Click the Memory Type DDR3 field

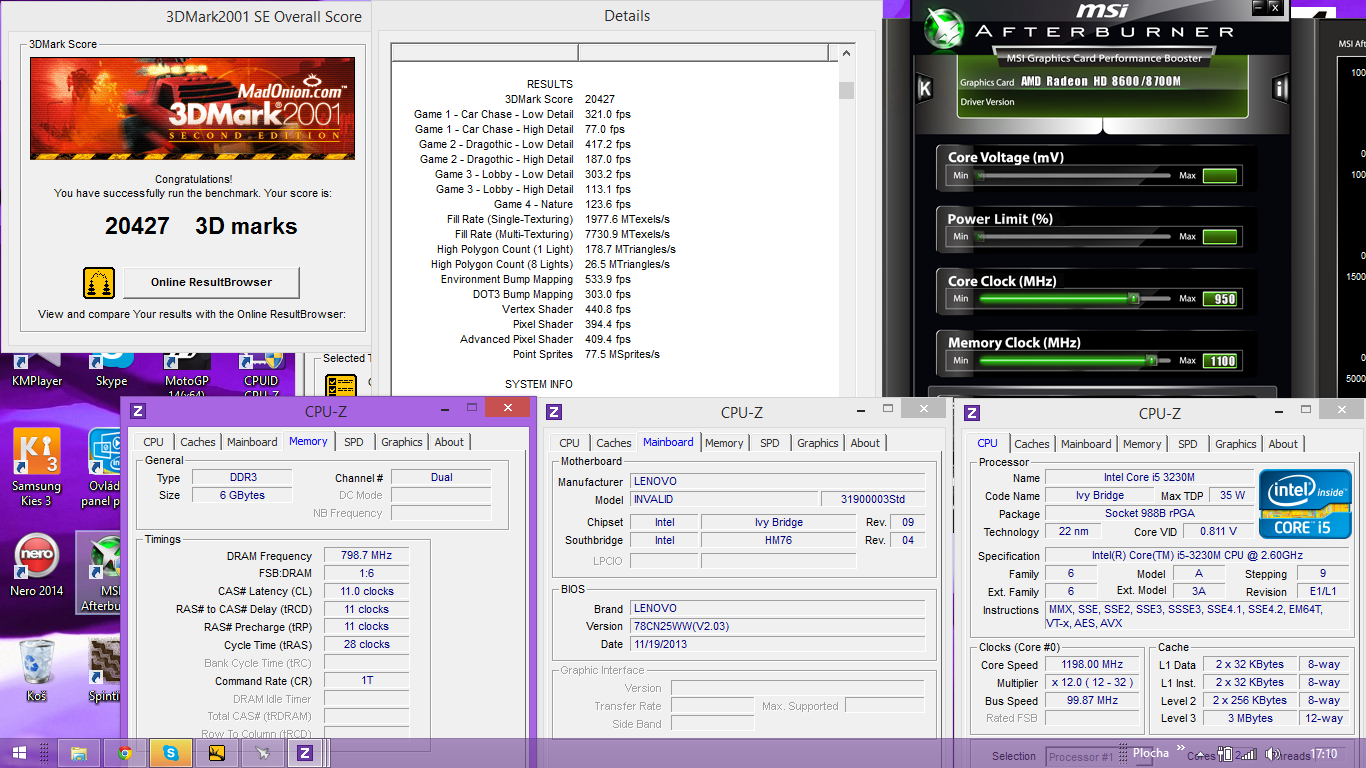click(x=242, y=477)
